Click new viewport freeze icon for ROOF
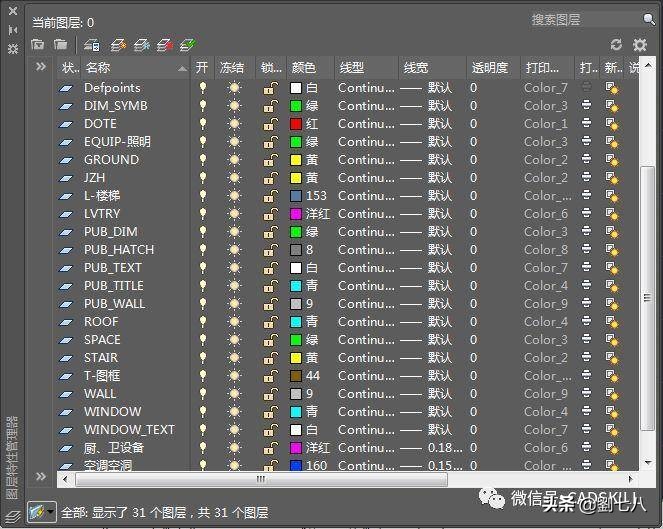The width and height of the screenshot is (663, 529). coord(611,322)
